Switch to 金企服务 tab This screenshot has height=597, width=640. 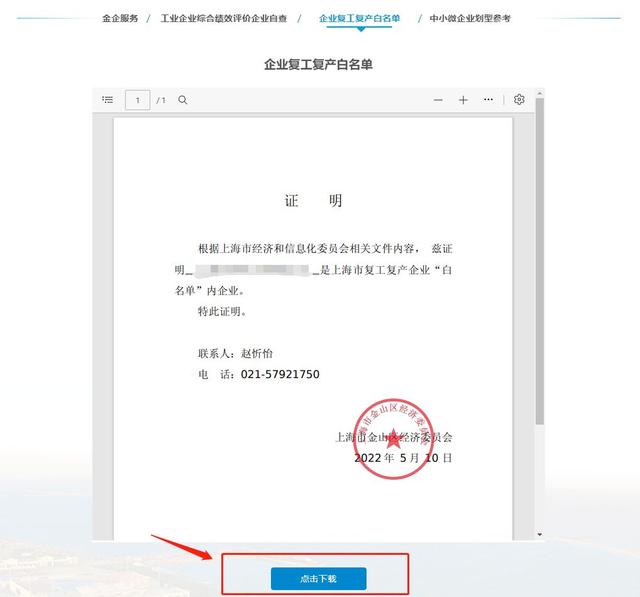pos(120,18)
